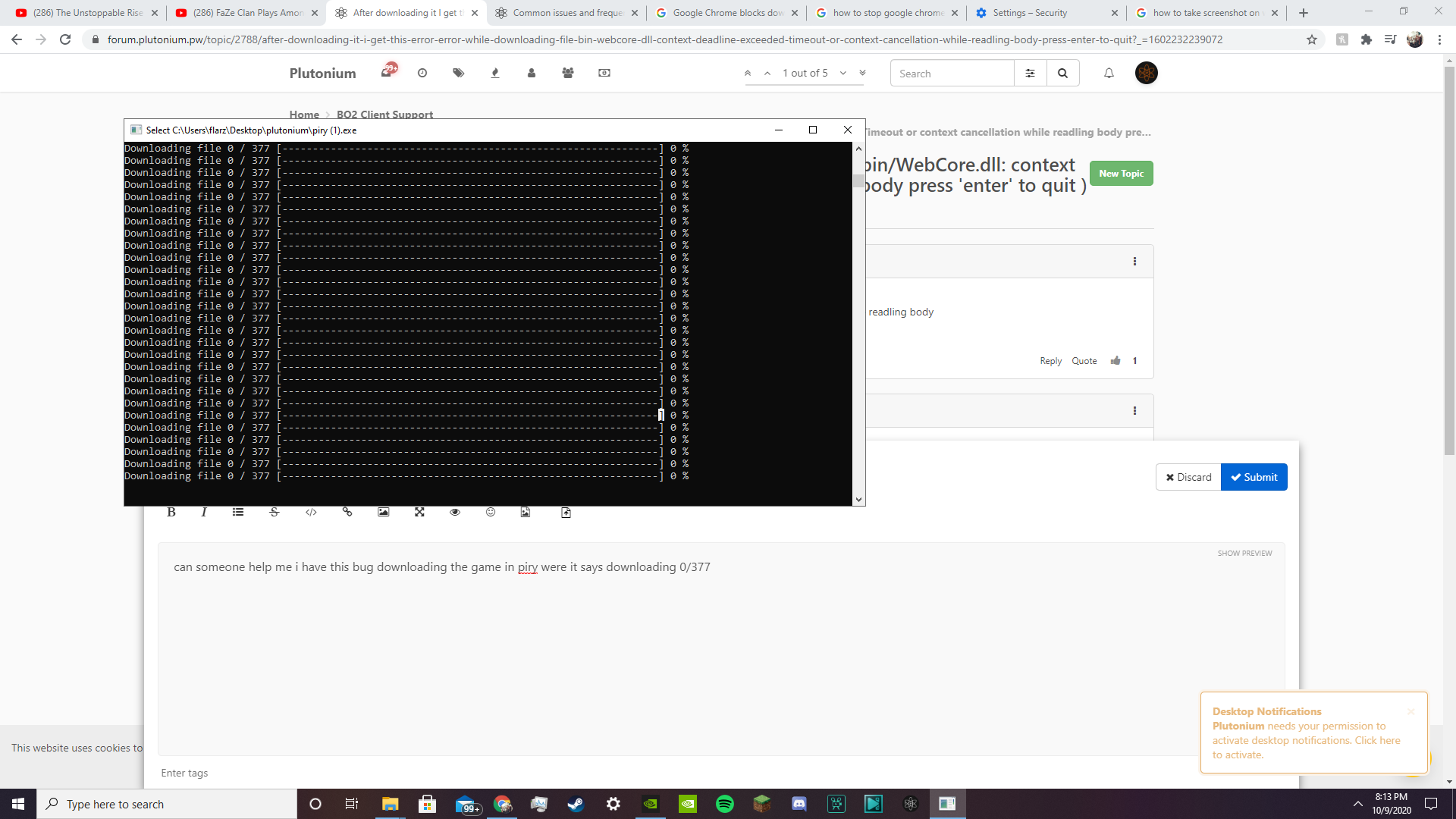The height and width of the screenshot is (819, 1456).
Task: Apply strikethrough formatting in composer
Action: [x=275, y=513]
